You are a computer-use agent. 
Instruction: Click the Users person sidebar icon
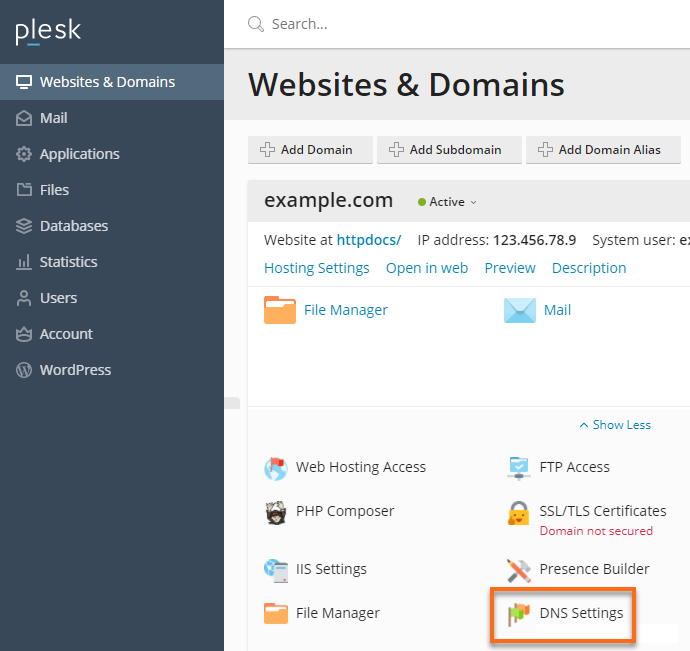point(24,298)
